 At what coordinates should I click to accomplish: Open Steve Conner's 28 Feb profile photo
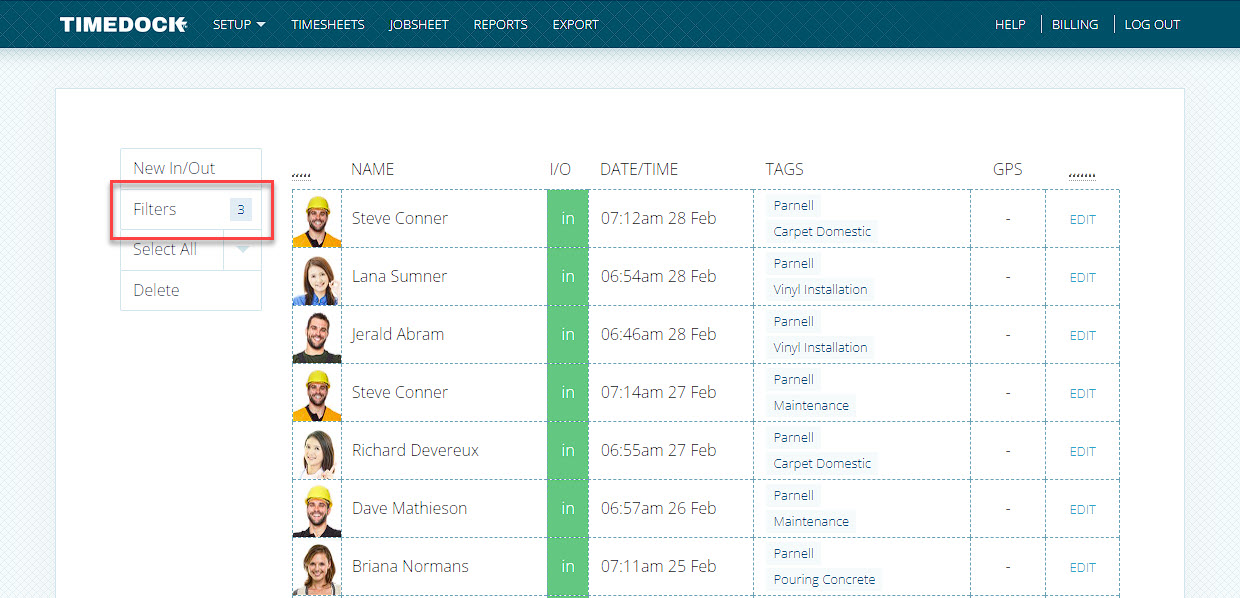point(317,220)
